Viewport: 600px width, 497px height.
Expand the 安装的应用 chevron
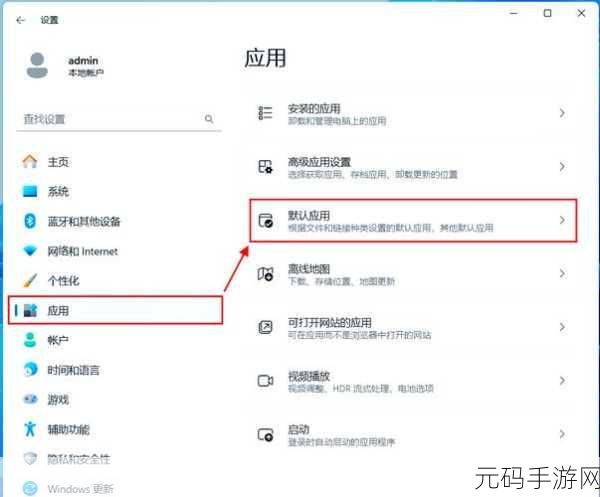[562, 113]
